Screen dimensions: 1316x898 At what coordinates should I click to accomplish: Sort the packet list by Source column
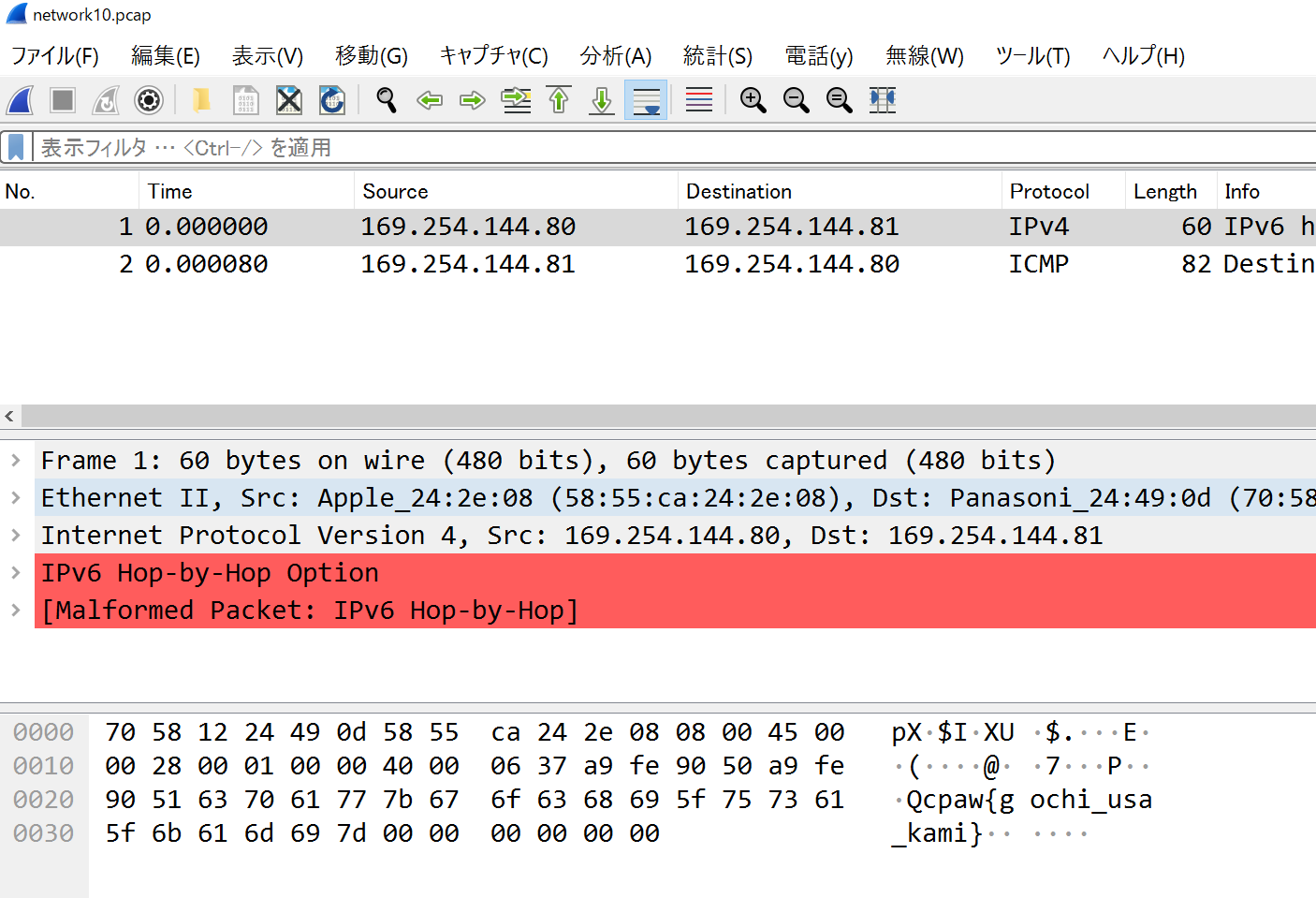[x=517, y=191]
